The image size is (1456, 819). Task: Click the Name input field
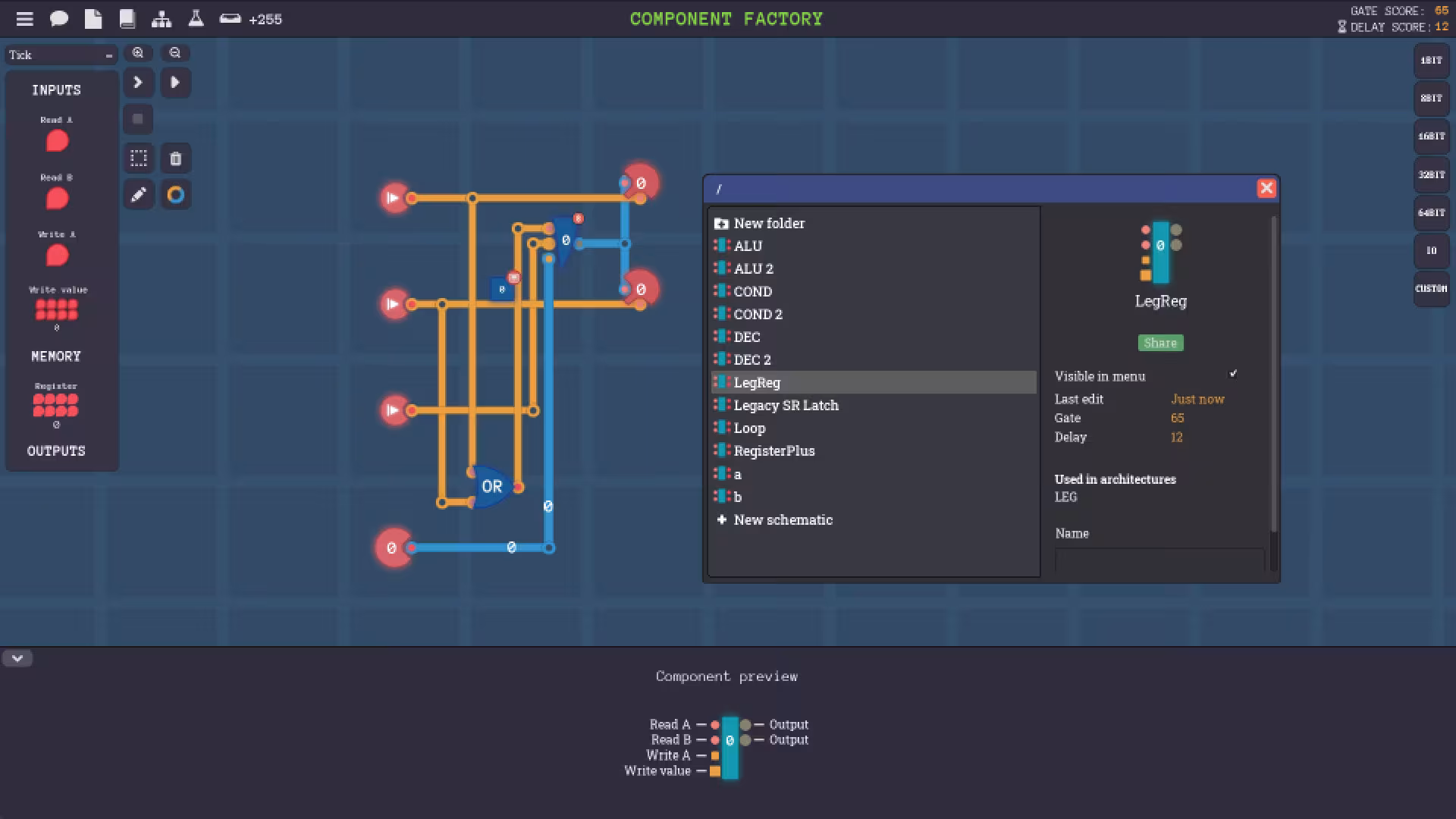point(1159,560)
